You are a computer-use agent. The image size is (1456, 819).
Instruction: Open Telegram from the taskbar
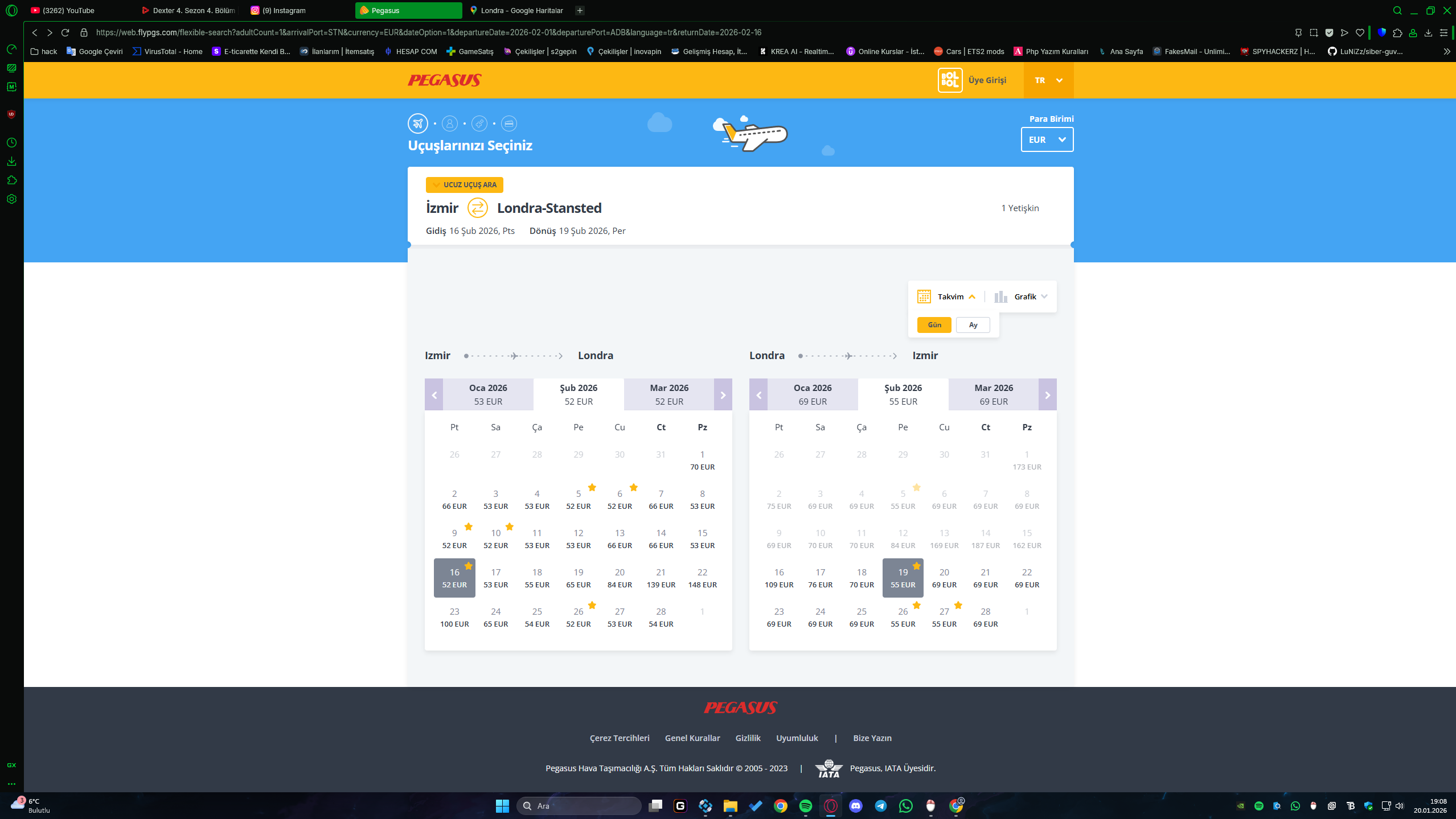[880, 805]
